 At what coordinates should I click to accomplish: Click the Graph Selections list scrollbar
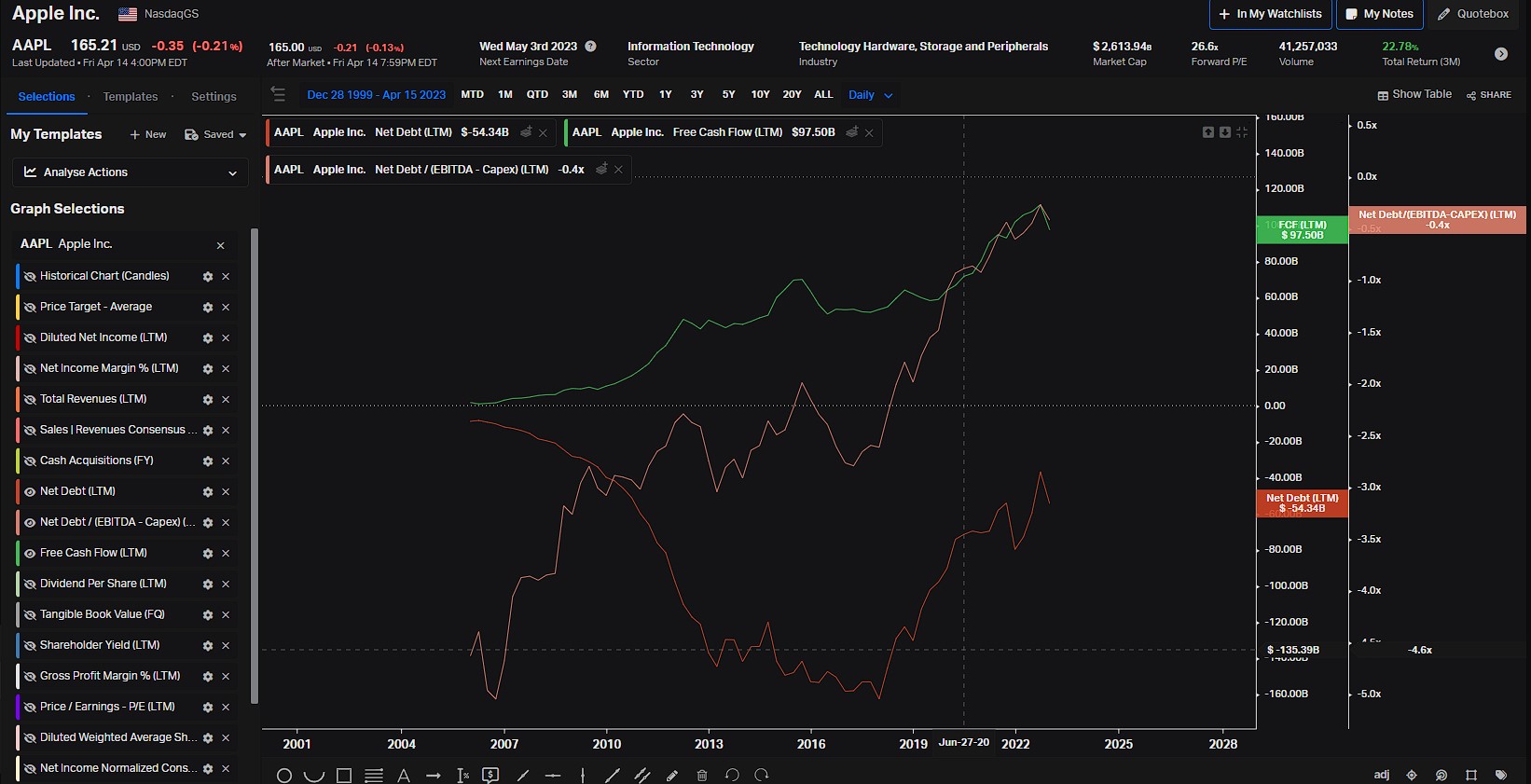[x=255, y=466]
